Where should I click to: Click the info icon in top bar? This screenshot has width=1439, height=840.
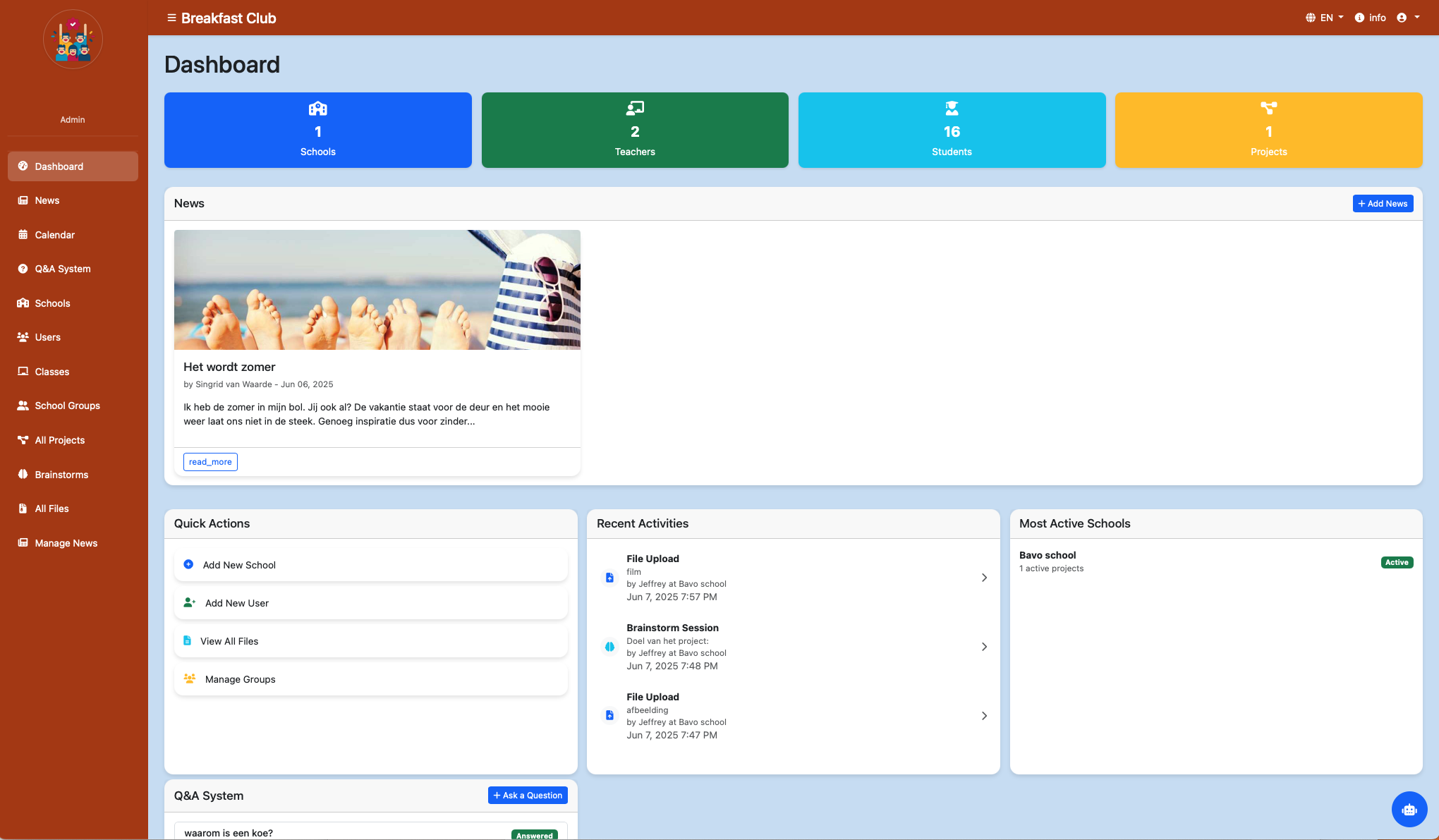point(1359,18)
